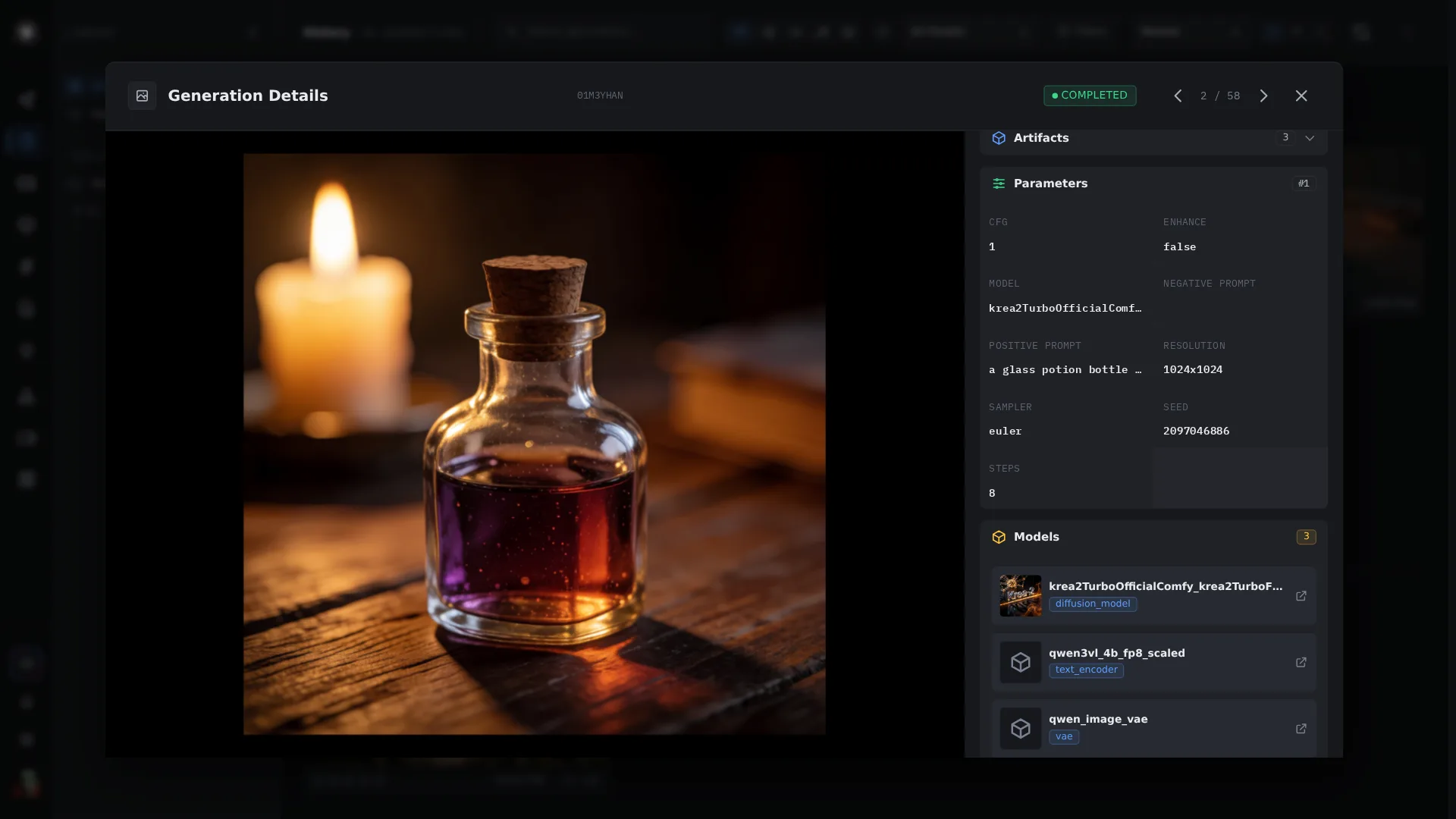Click the diffusion_model tag
The width and height of the screenshot is (1456, 819).
[x=1093, y=604]
